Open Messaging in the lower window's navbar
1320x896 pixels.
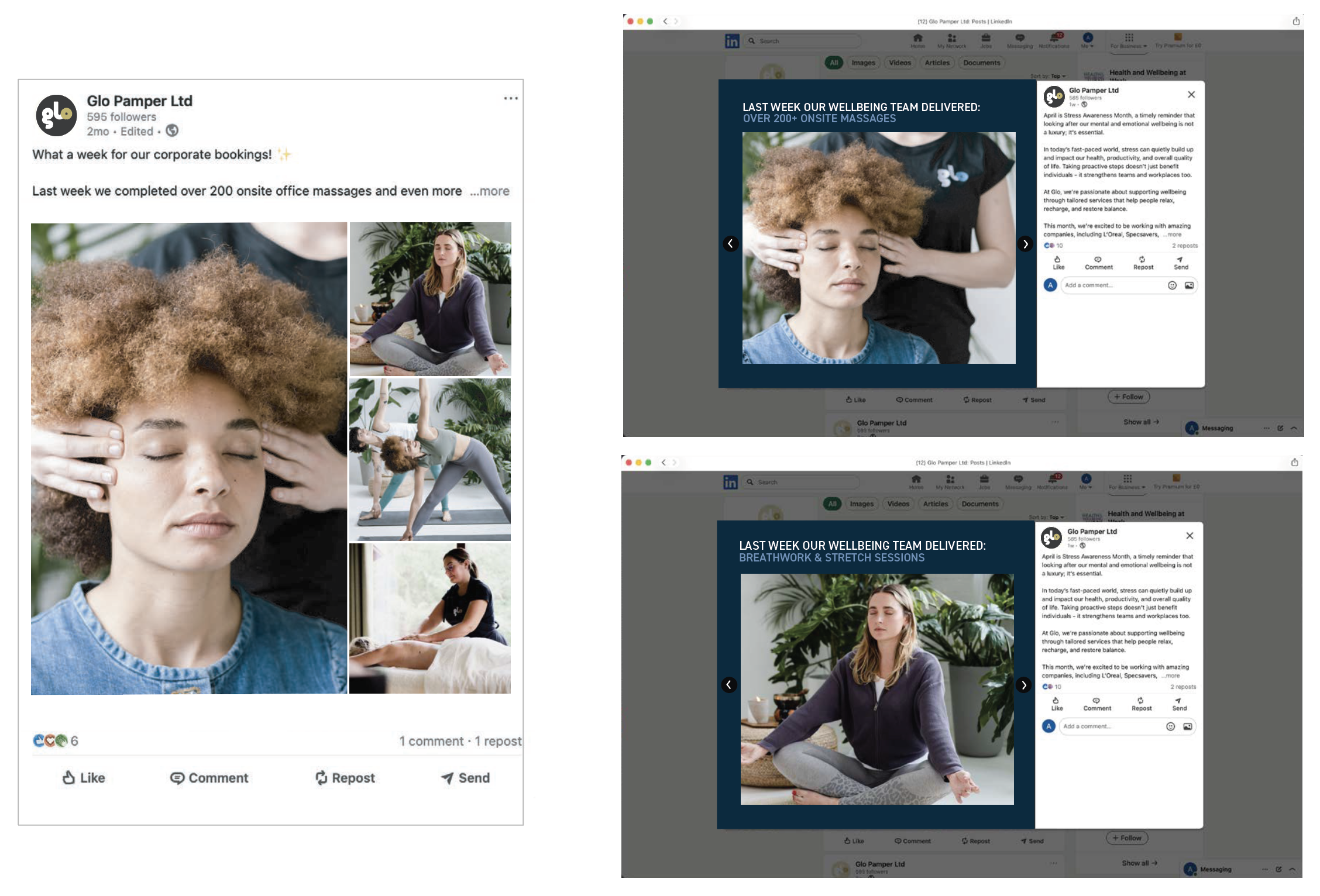pyautogui.click(x=1019, y=482)
